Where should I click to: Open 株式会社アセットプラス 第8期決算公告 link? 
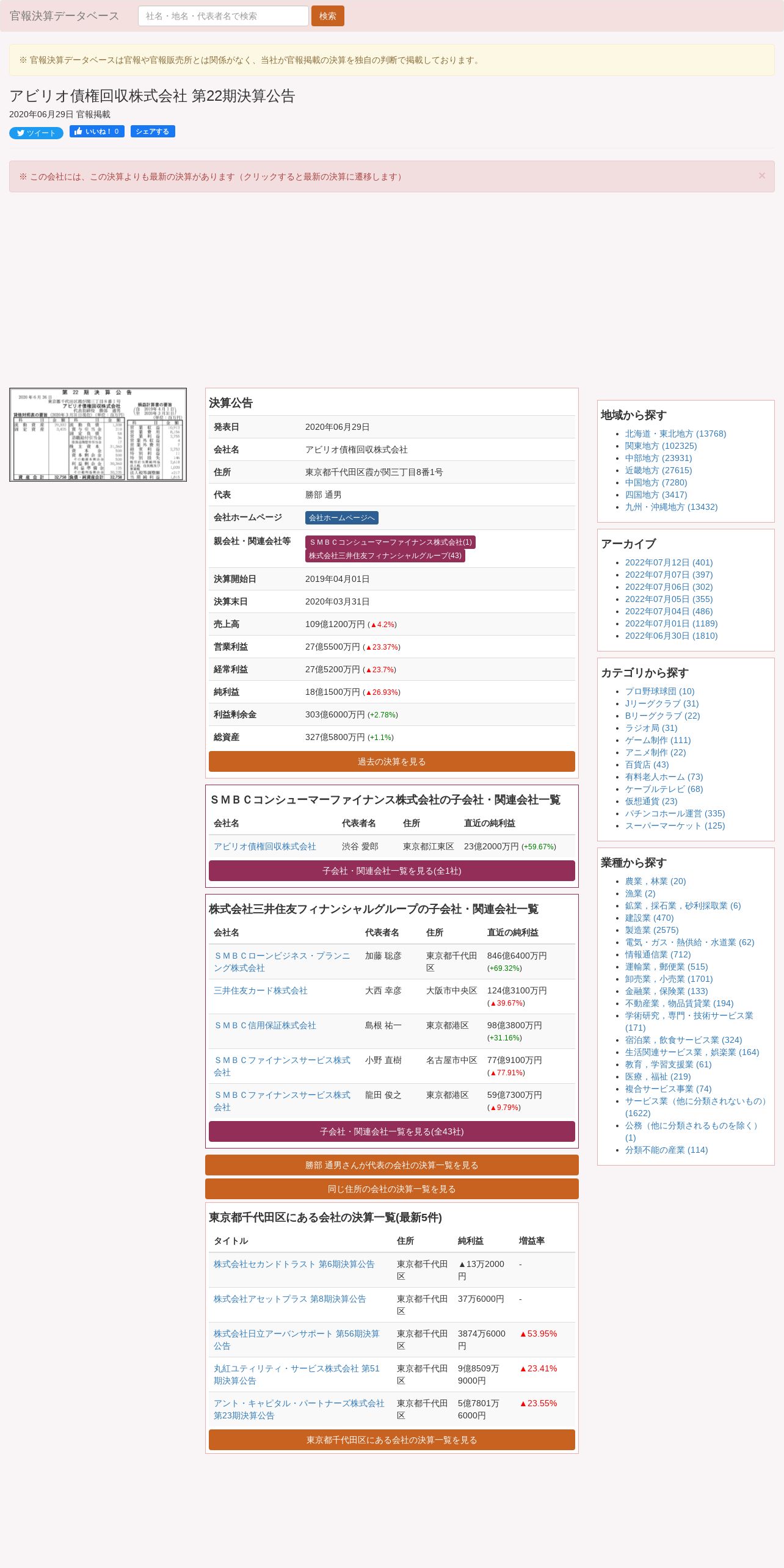(290, 1299)
